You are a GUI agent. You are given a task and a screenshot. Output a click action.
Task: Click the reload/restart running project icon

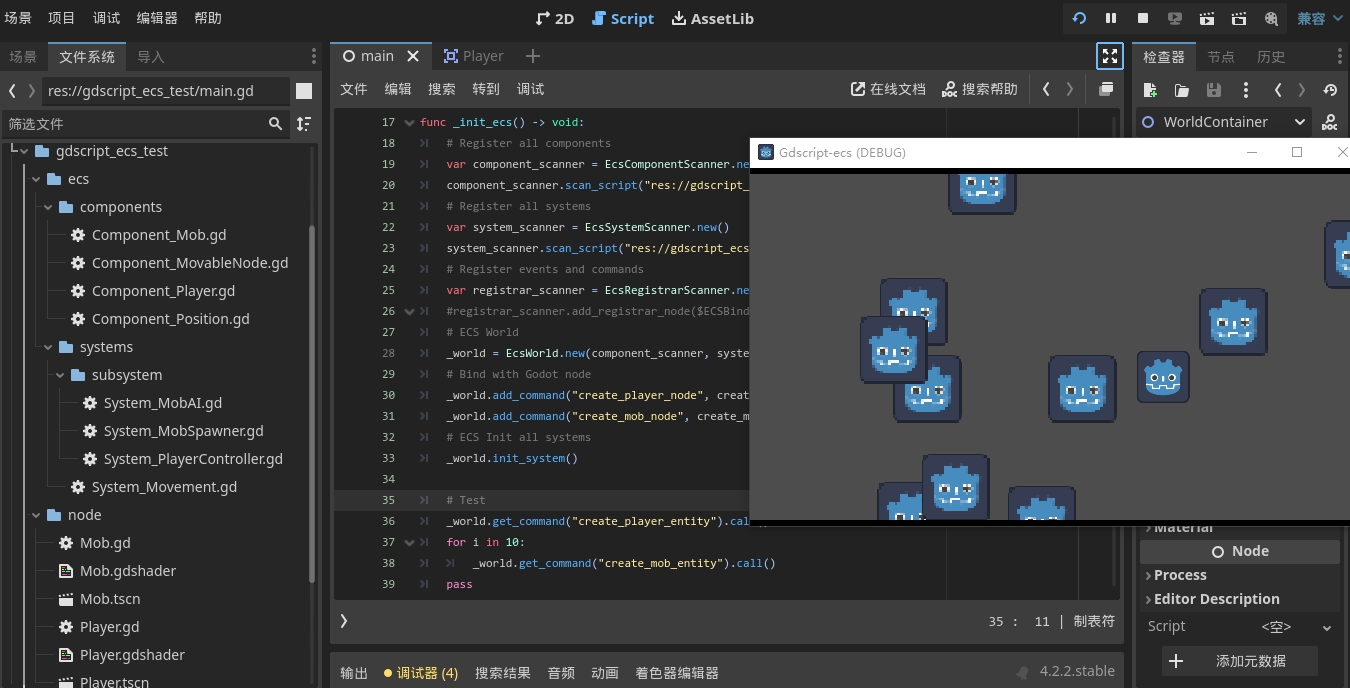point(1079,18)
